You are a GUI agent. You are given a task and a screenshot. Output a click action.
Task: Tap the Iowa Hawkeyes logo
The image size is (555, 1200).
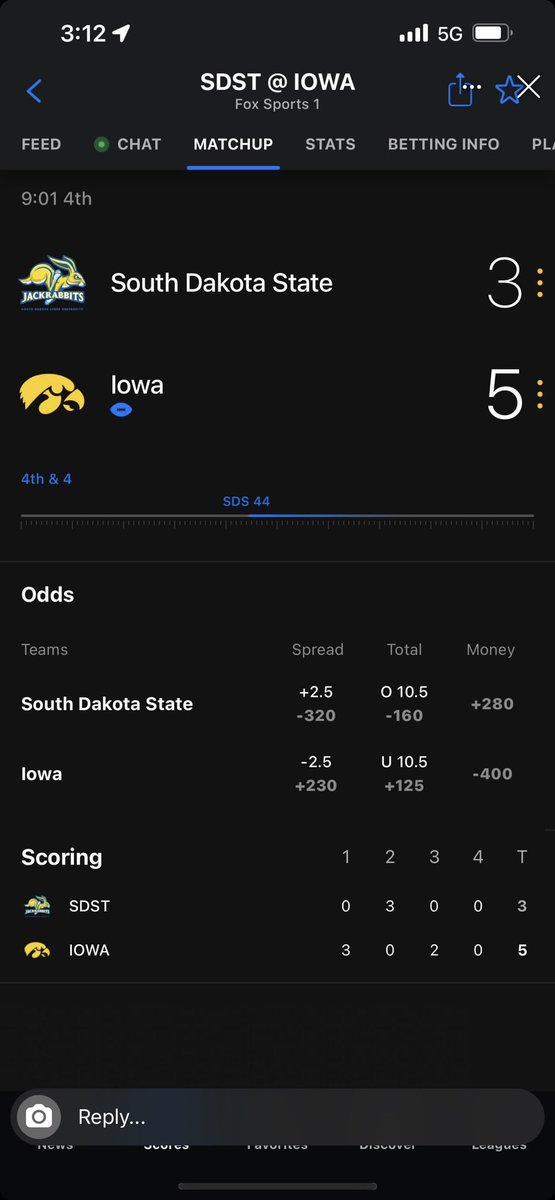[x=52, y=395]
